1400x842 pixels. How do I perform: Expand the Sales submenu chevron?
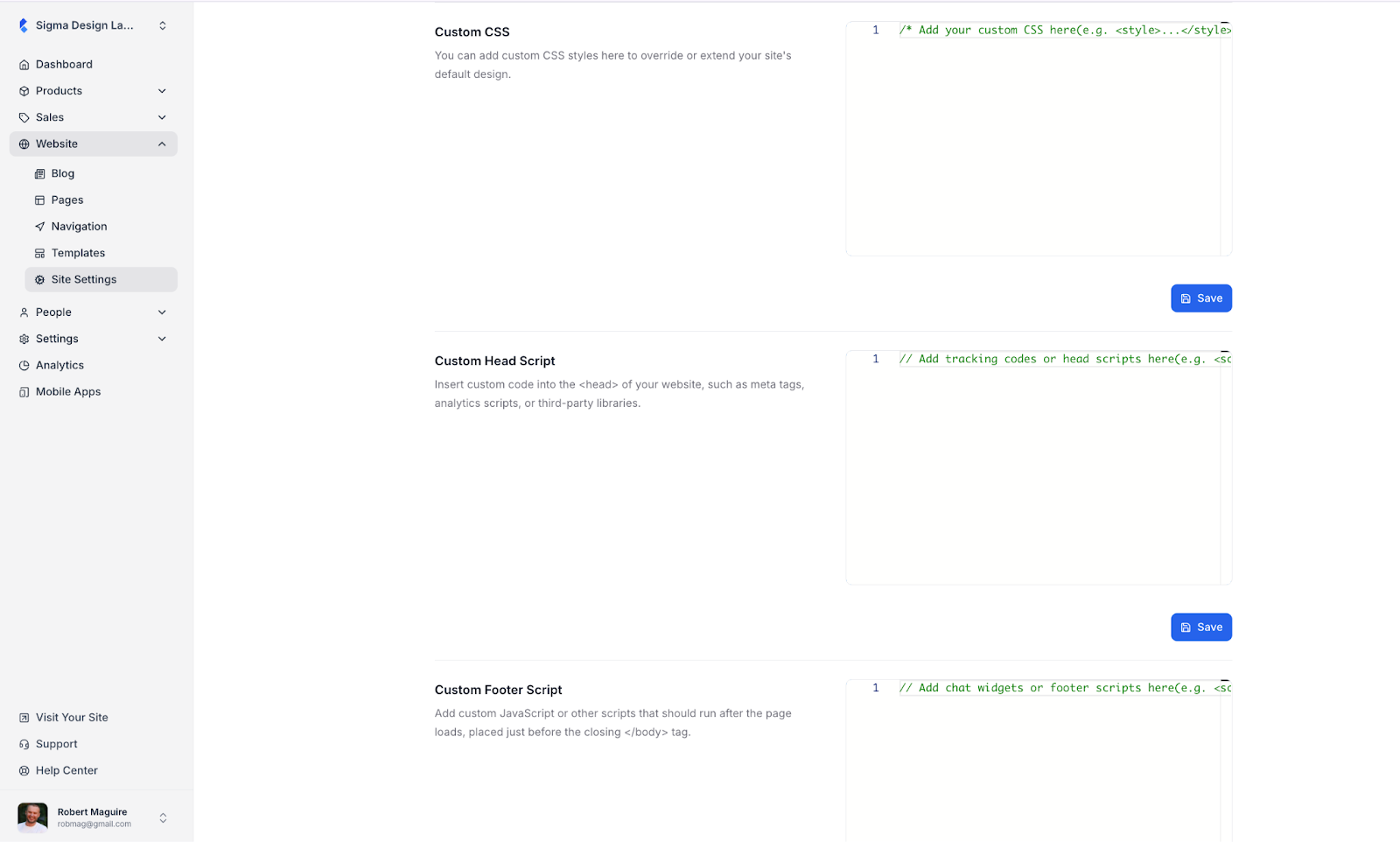162,117
